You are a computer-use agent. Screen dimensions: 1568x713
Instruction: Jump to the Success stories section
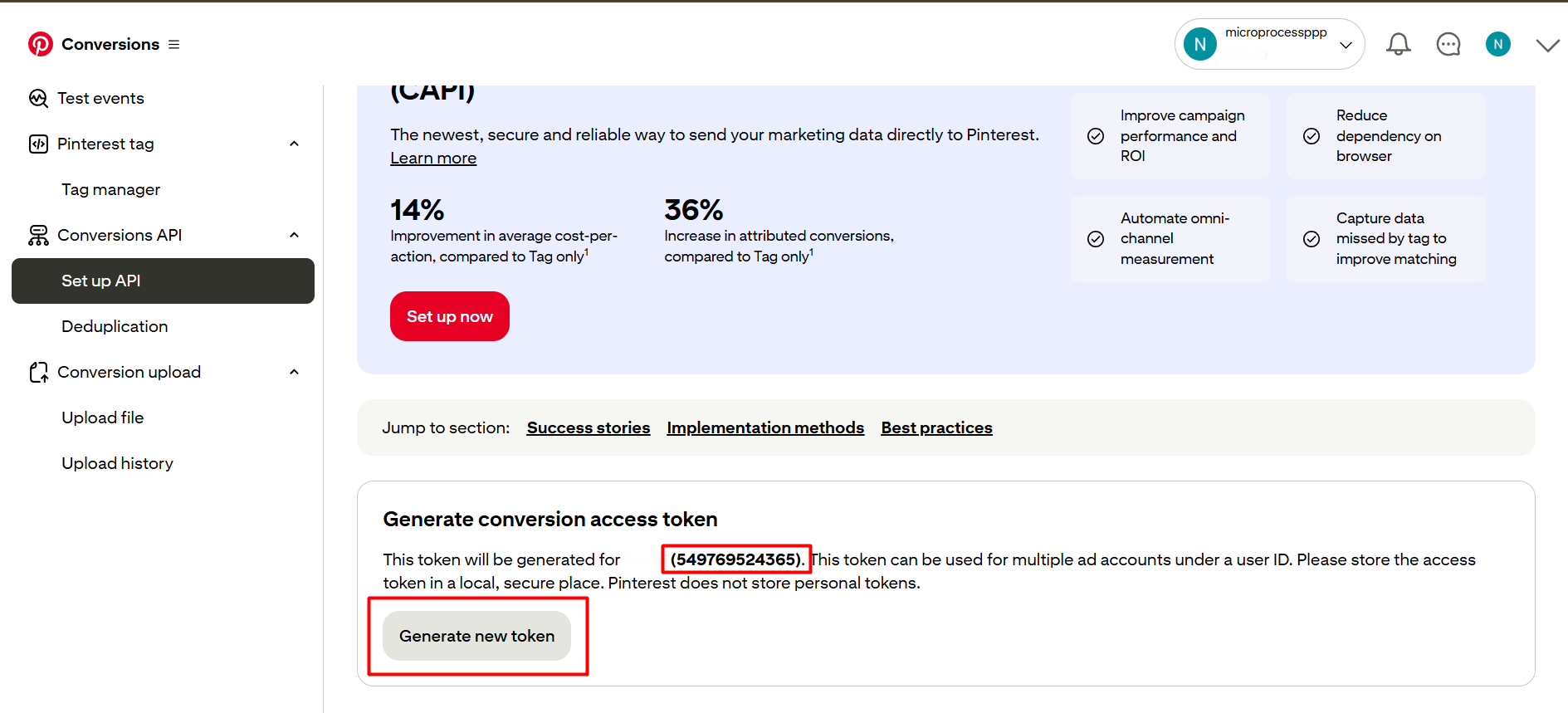pyautogui.click(x=588, y=427)
